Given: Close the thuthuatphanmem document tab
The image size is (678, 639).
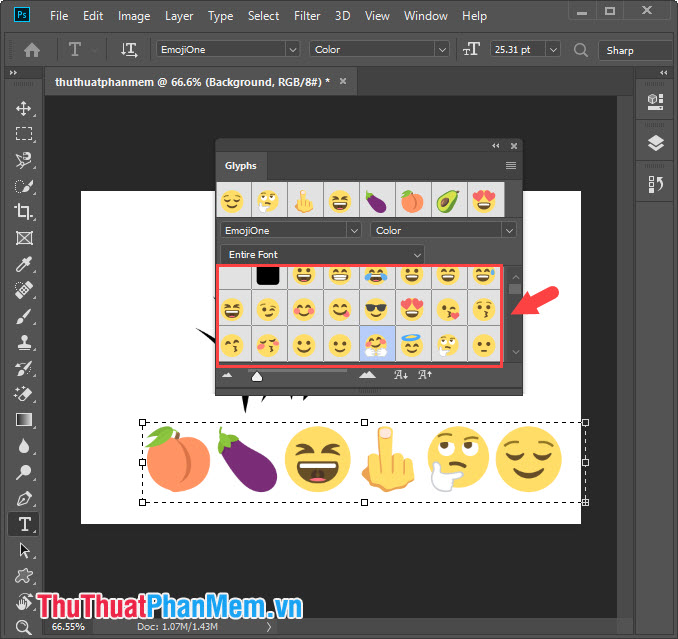Looking at the screenshot, I should [x=343, y=81].
